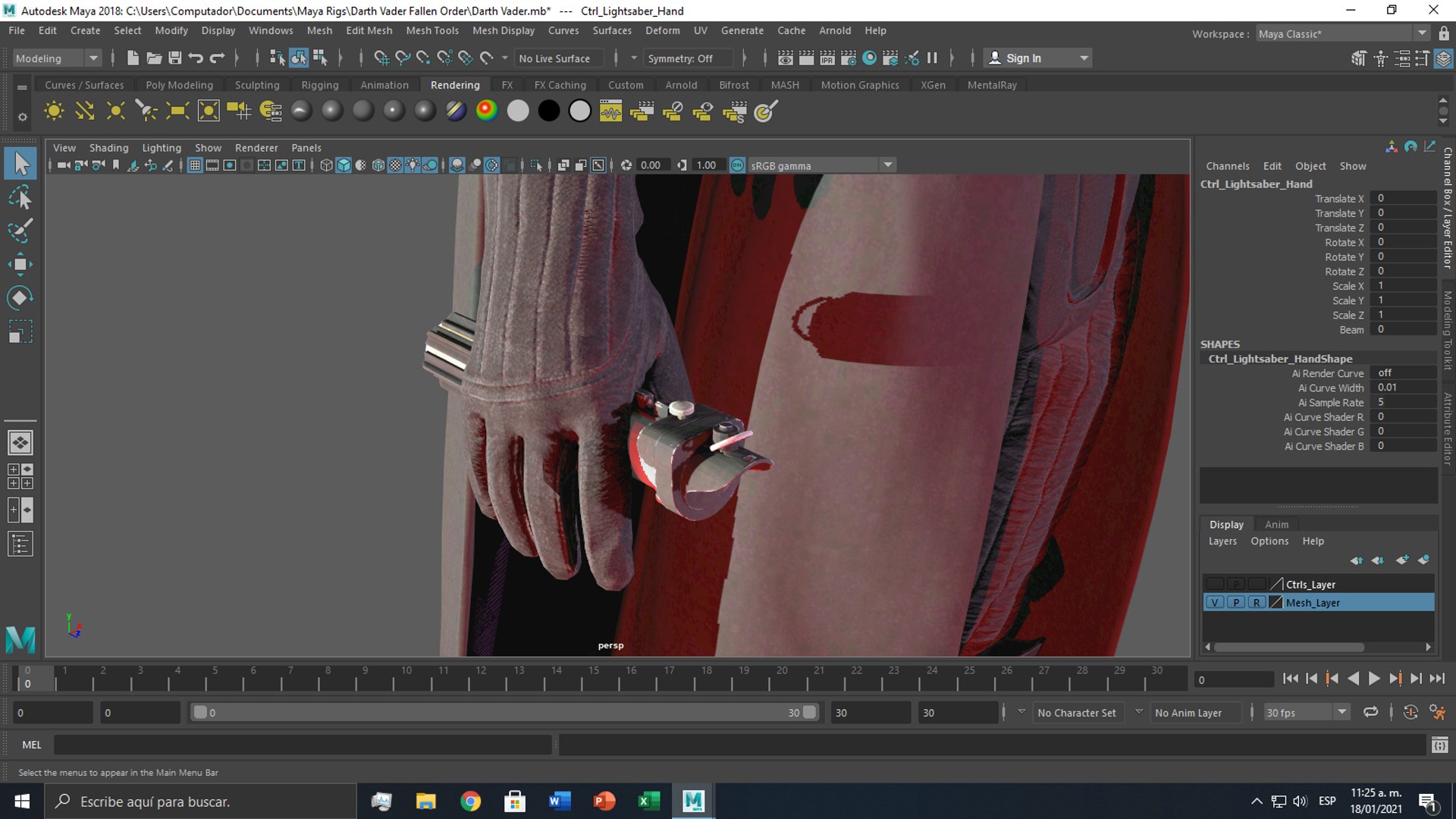Open Layers menu in Layer Editor
Screen dimensions: 1456x819
[x=1222, y=541]
